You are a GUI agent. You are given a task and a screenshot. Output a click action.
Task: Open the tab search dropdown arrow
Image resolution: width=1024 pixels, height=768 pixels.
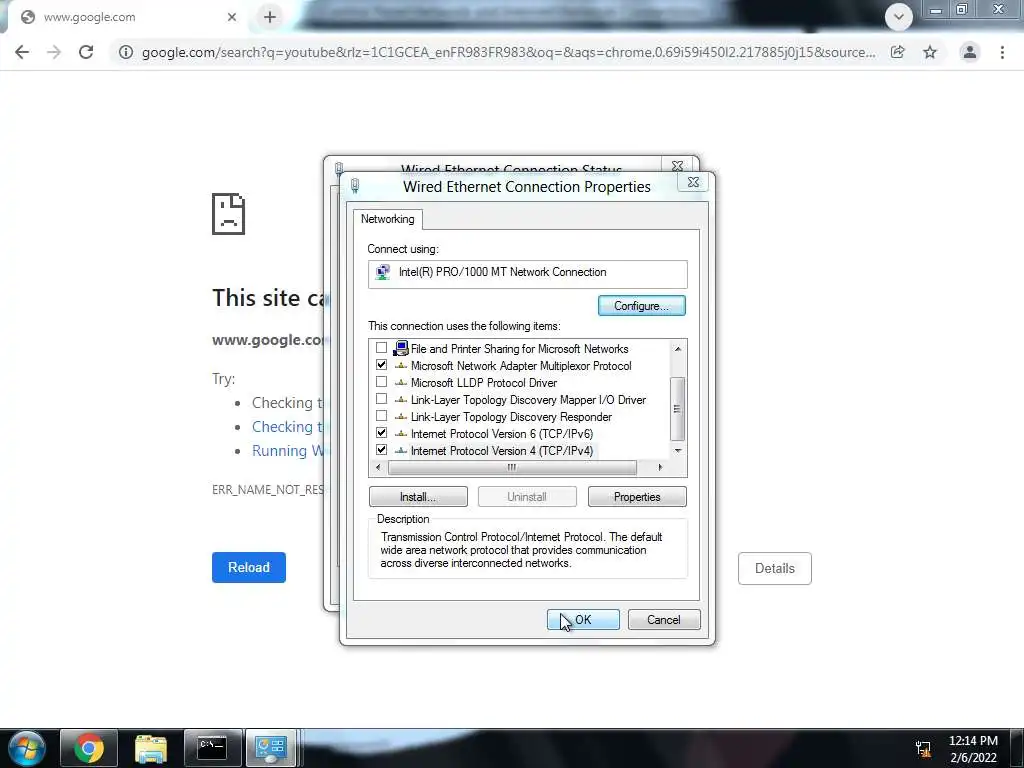pyautogui.click(x=899, y=17)
